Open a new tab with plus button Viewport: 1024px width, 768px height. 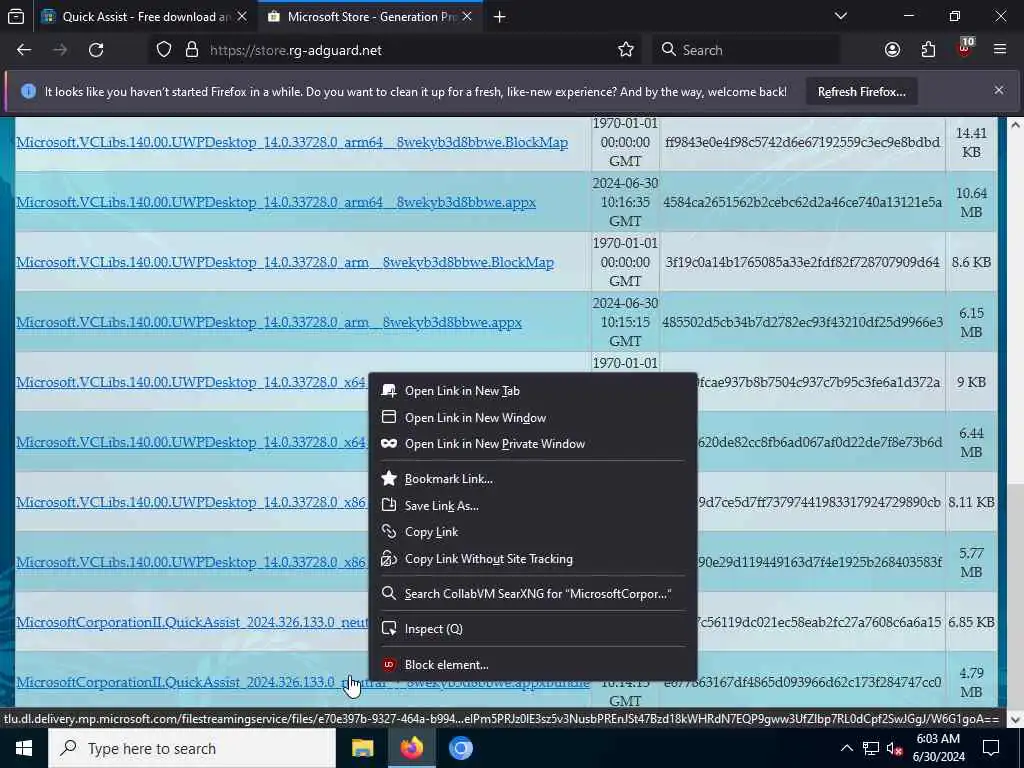coord(500,17)
